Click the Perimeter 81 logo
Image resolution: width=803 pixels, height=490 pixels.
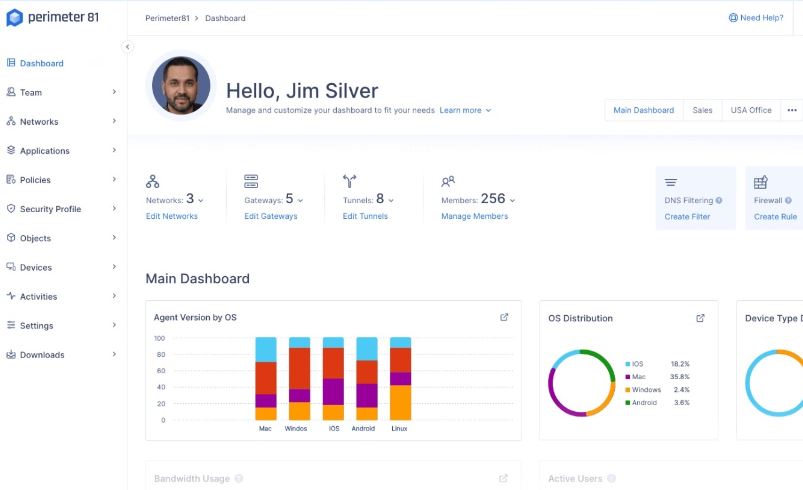click(x=52, y=17)
